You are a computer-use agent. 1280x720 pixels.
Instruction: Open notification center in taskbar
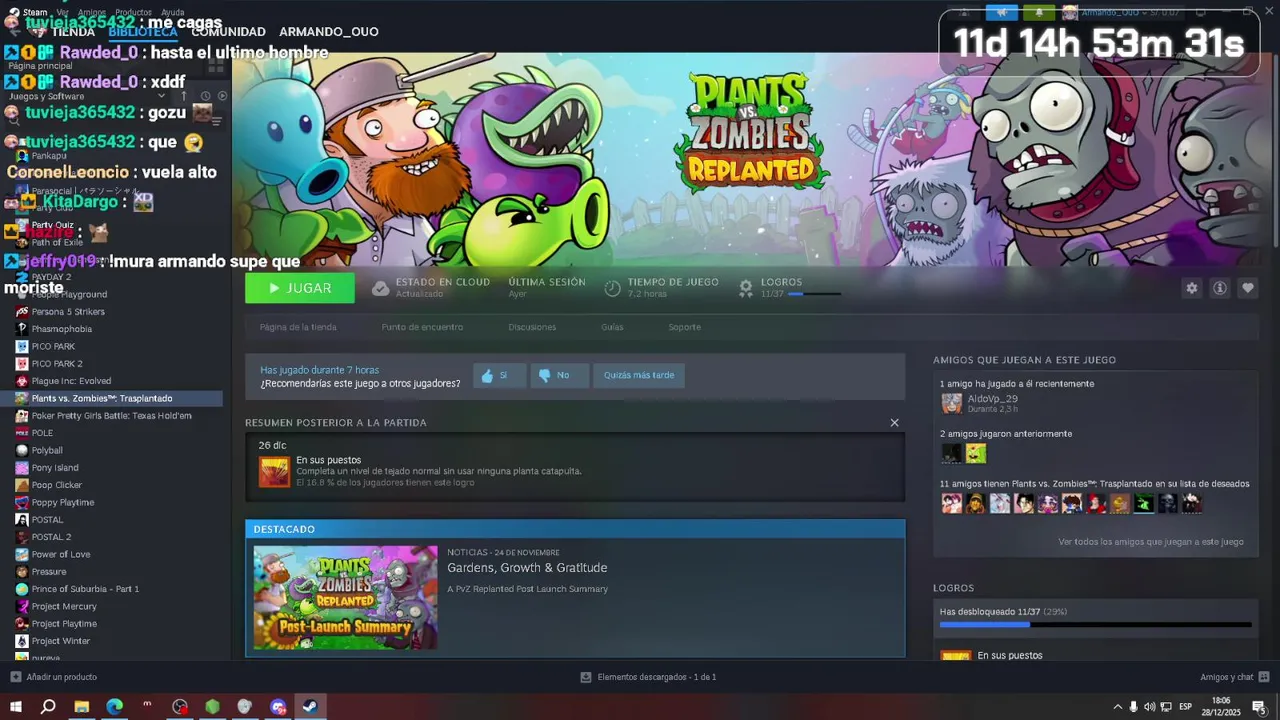click(x=1259, y=707)
